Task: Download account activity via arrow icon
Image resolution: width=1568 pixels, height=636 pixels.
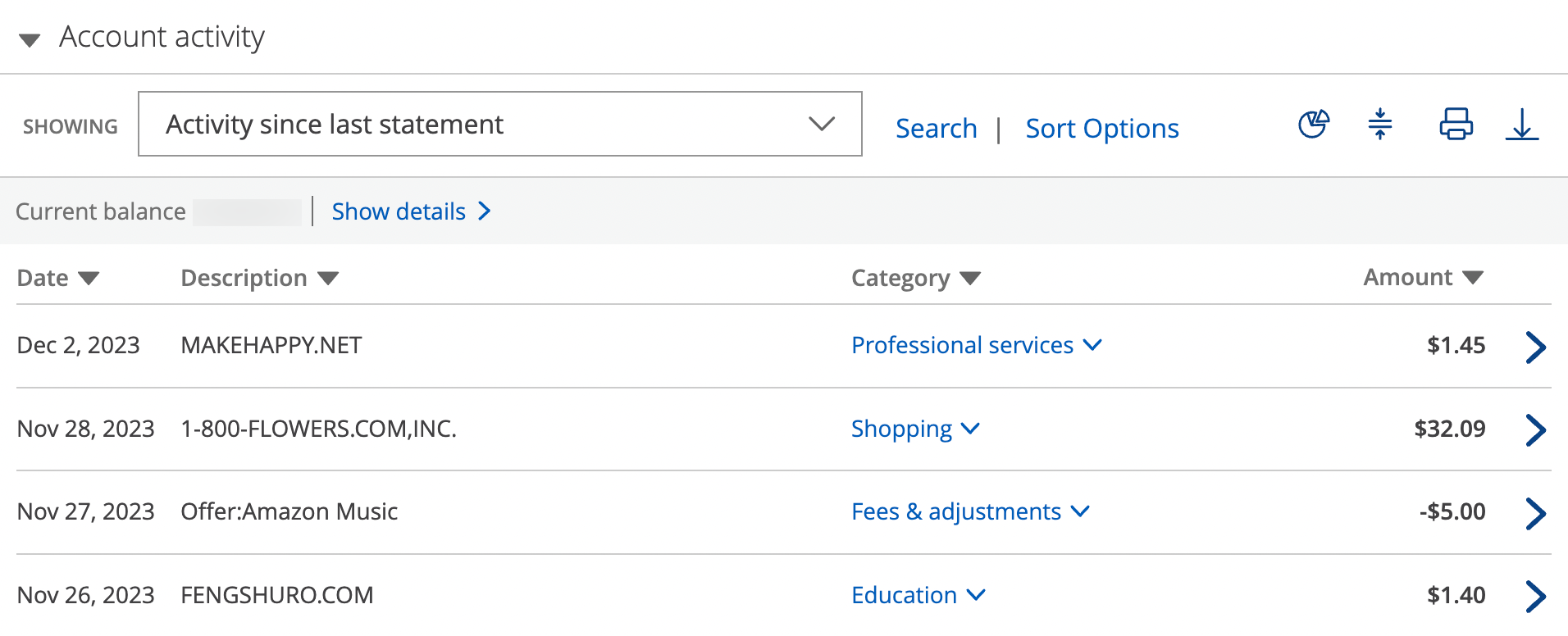Action: coord(1521,125)
